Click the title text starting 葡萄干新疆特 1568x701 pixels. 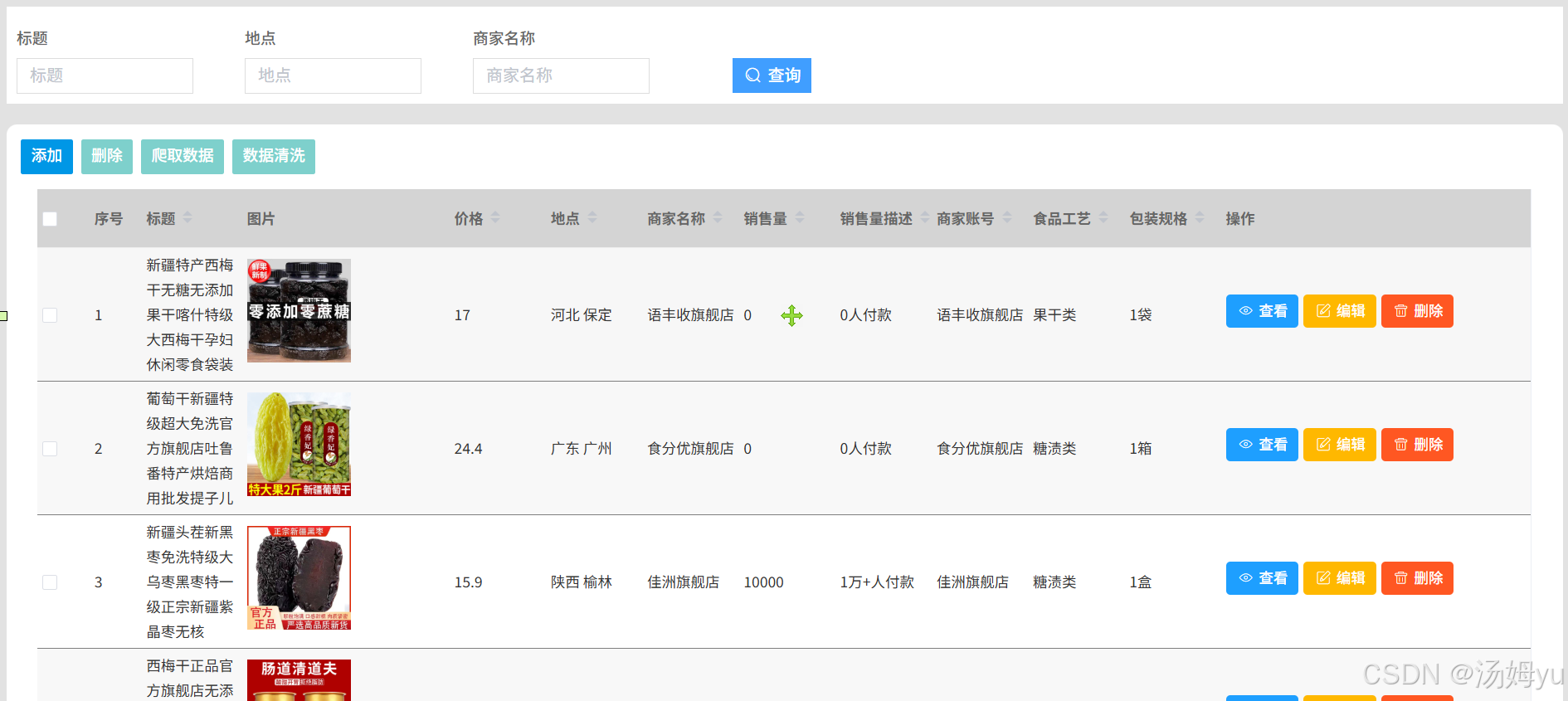tap(190, 449)
